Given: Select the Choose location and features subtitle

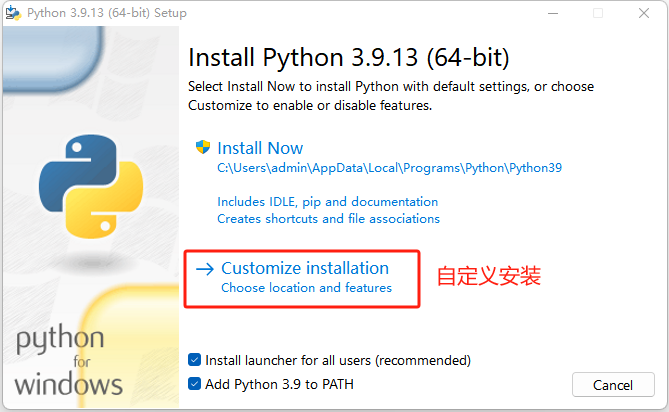Looking at the screenshot, I should [306, 288].
